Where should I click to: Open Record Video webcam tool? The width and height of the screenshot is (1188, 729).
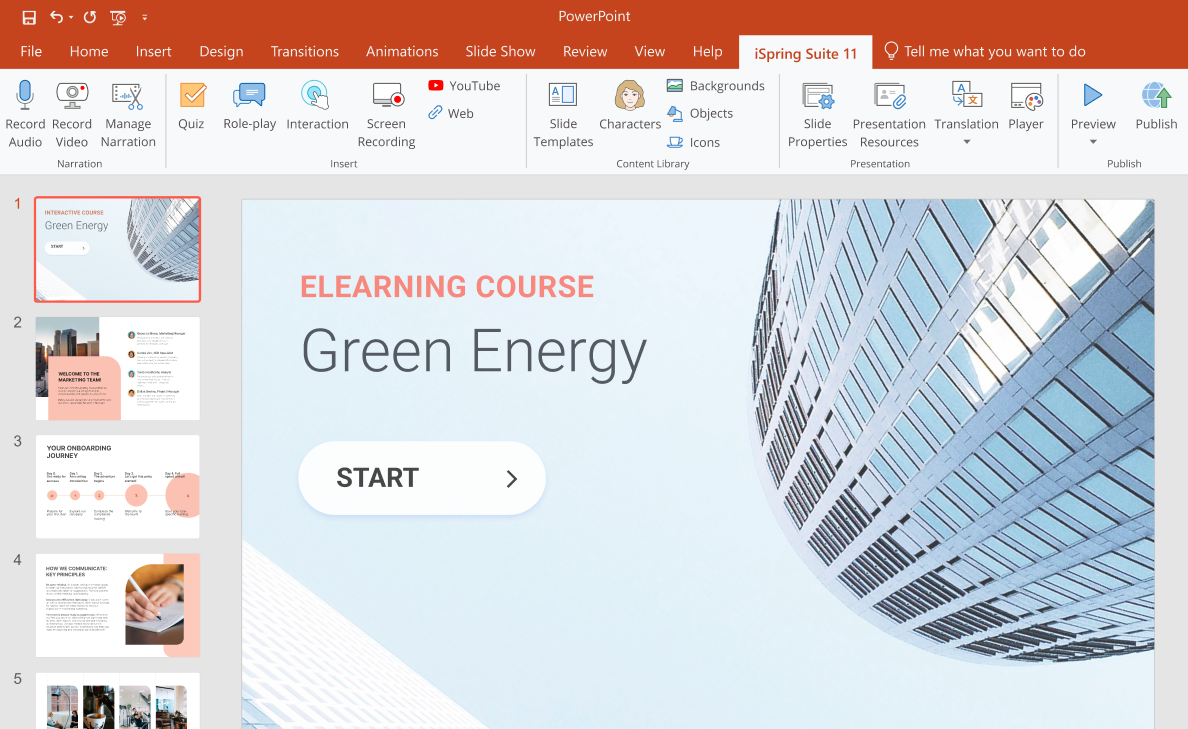pos(72,96)
